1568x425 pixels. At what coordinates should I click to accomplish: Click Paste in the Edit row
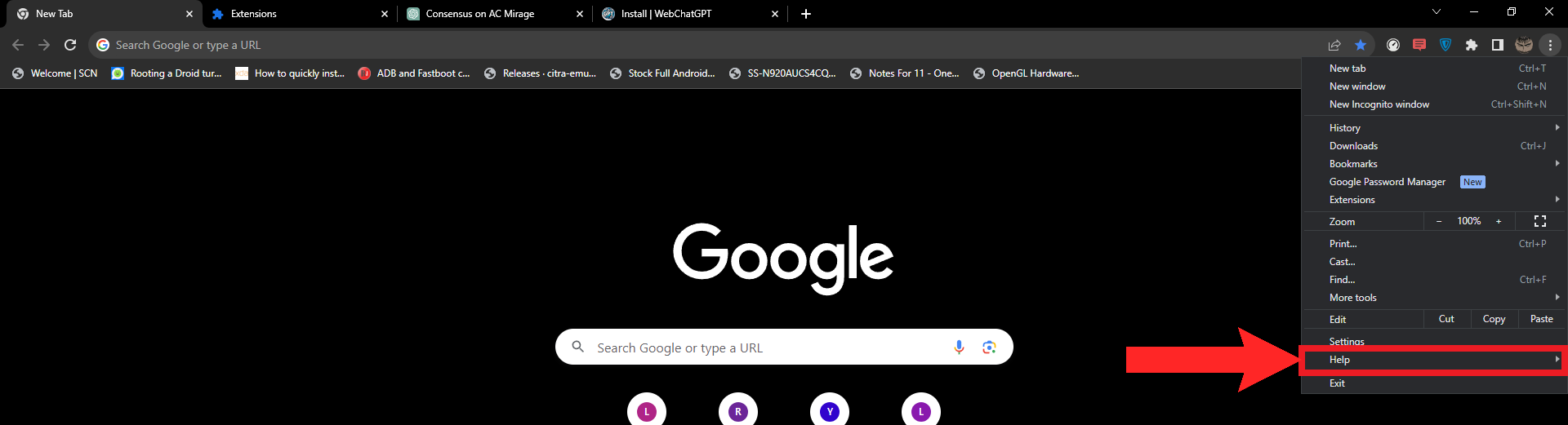1542,319
